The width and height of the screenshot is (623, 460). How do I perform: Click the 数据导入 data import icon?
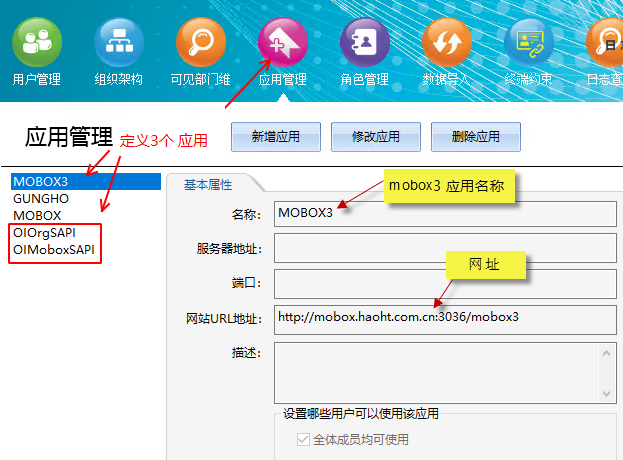(447, 42)
